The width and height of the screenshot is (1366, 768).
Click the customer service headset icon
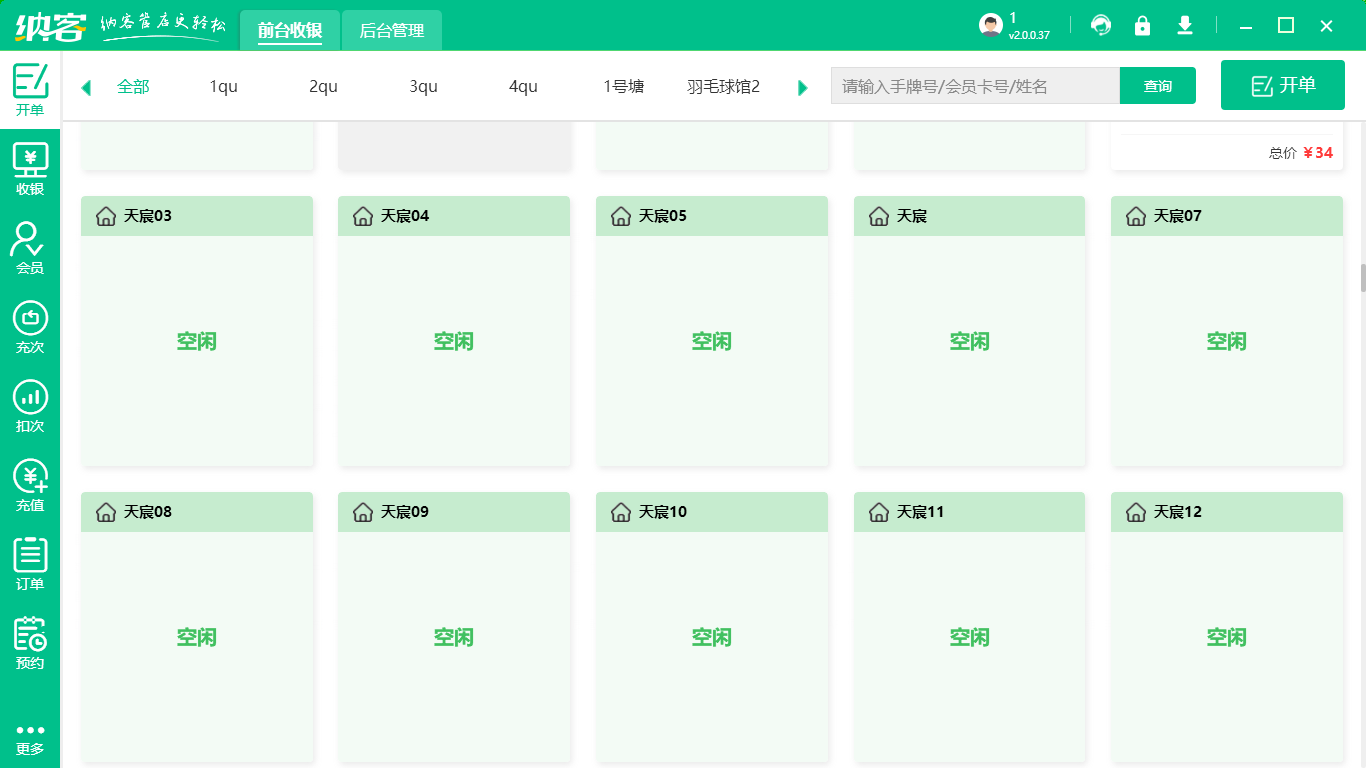[x=1101, y=26]
